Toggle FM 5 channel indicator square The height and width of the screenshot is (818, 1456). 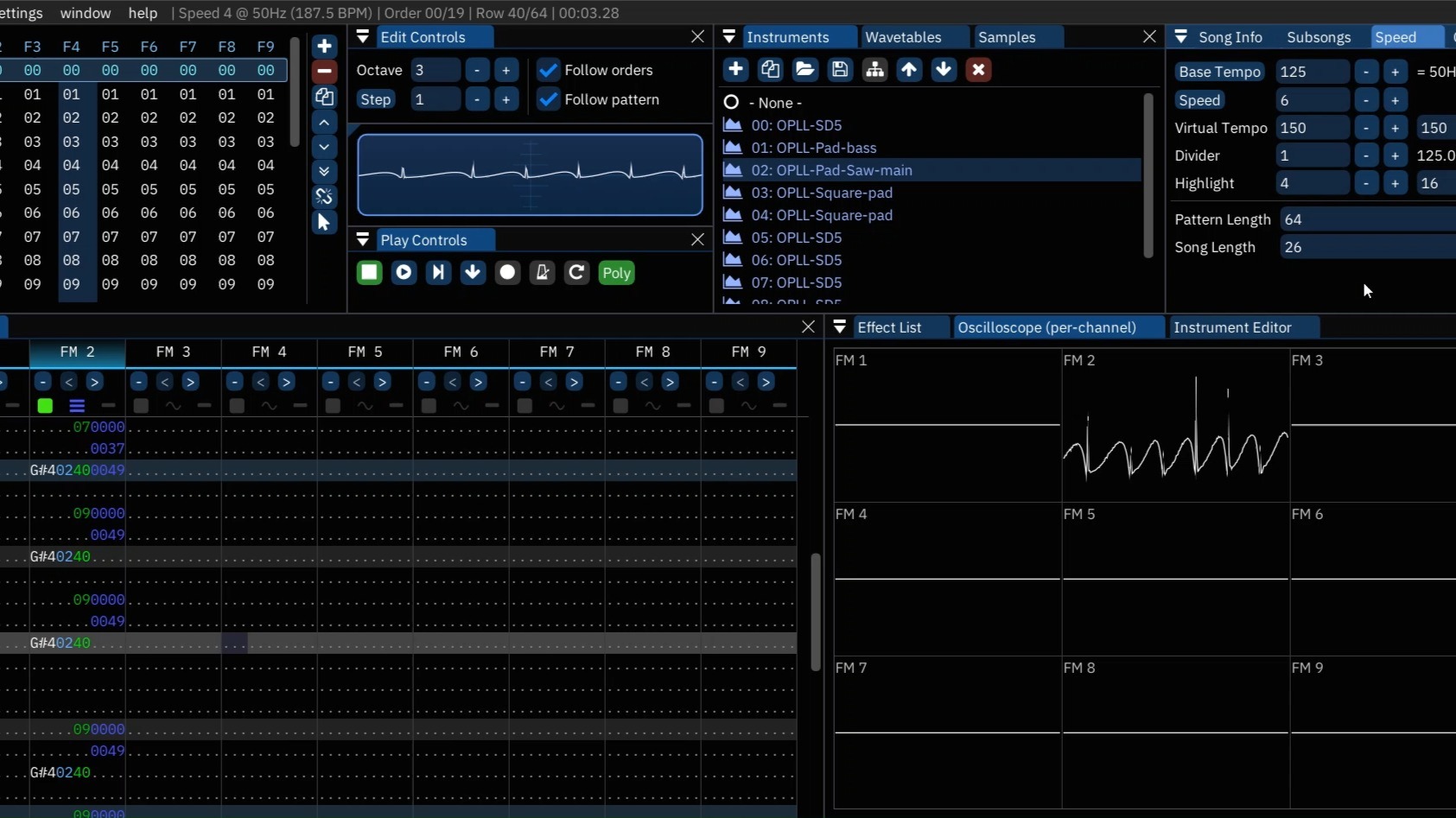click(x=333, y=405)
